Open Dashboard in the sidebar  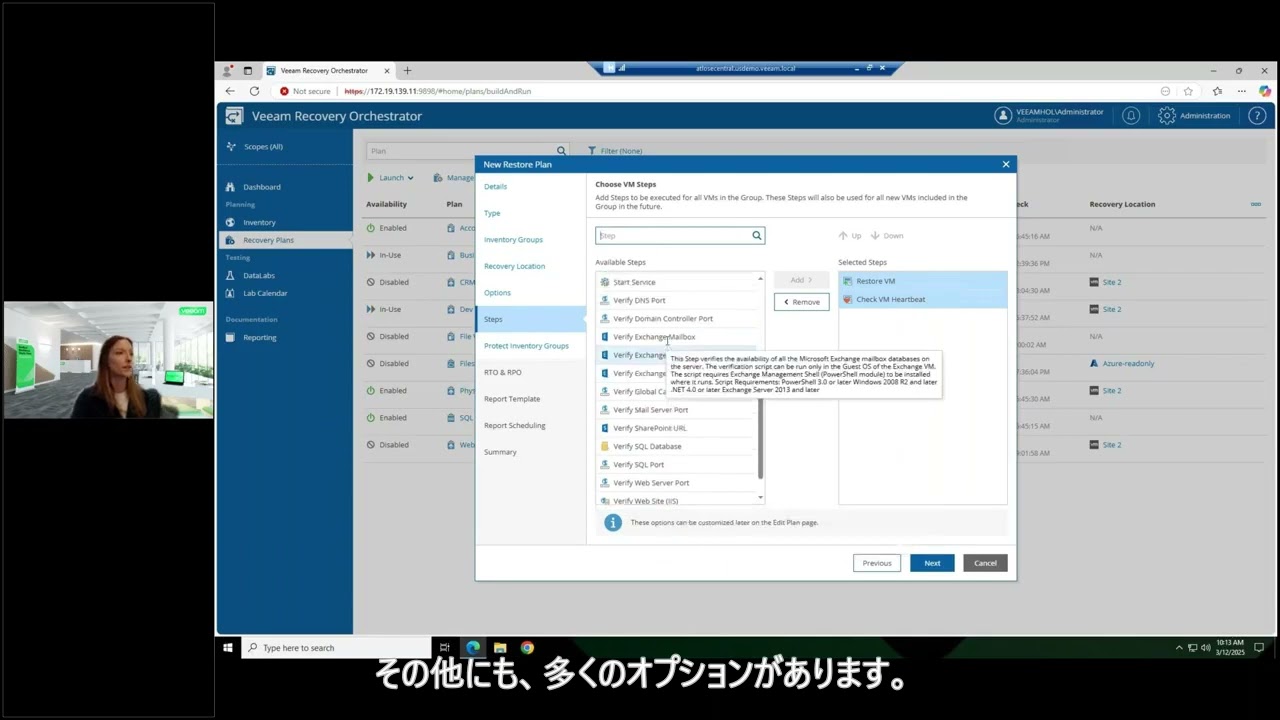(x=262, y=187)
